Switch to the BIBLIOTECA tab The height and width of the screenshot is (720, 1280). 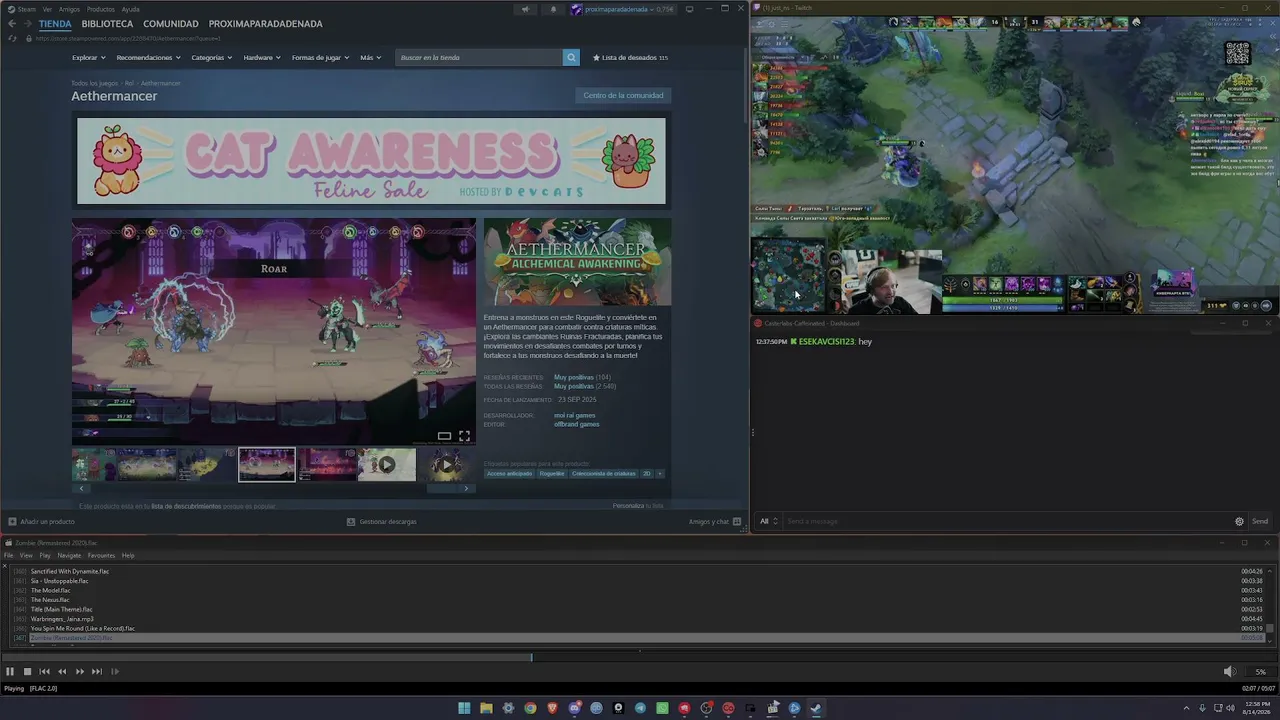[107, 24]
